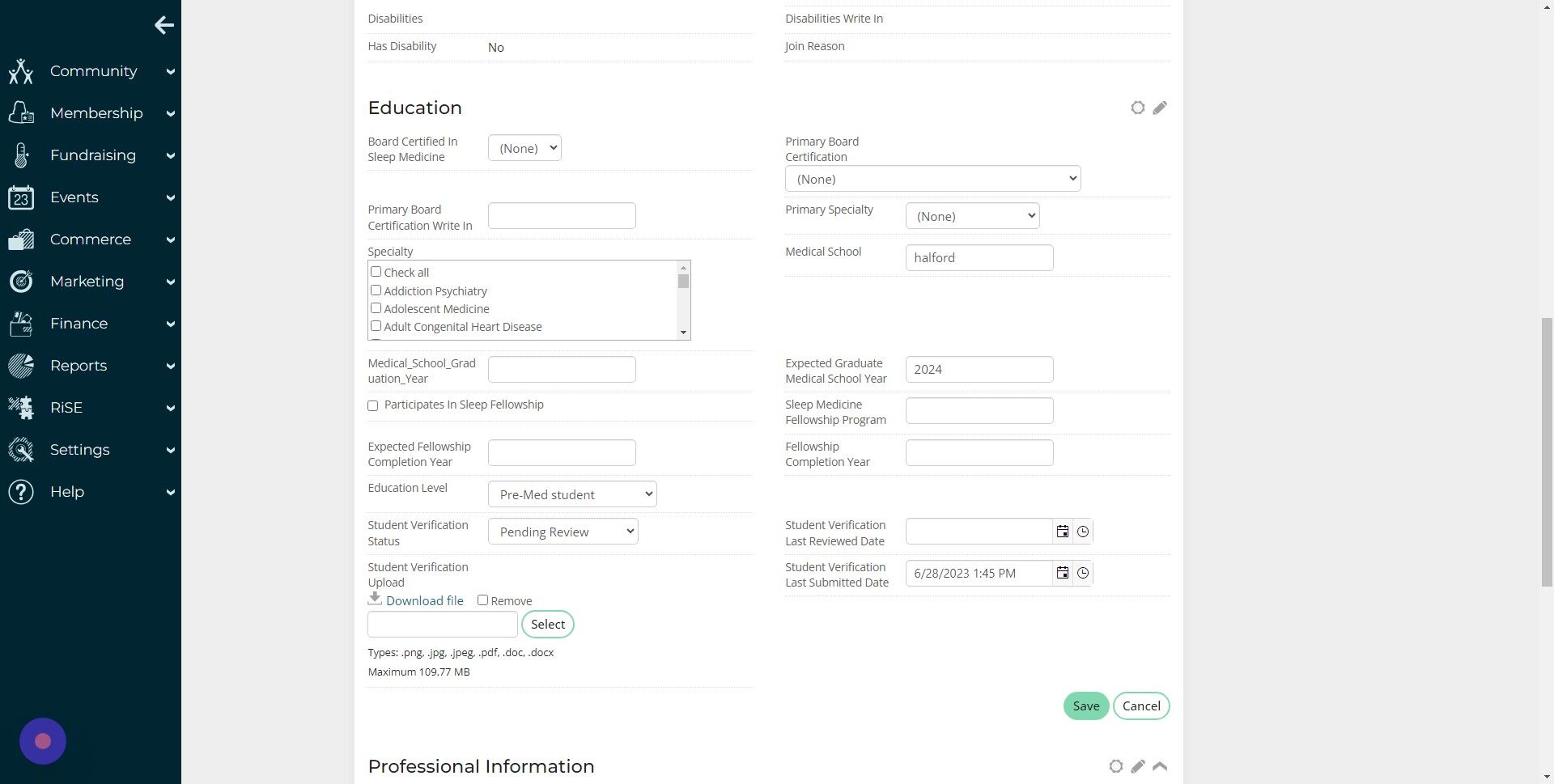Viewport: 1554px width, 784px height.
Task: Click the RiSE puzzle icon
Action: [21, 408]
